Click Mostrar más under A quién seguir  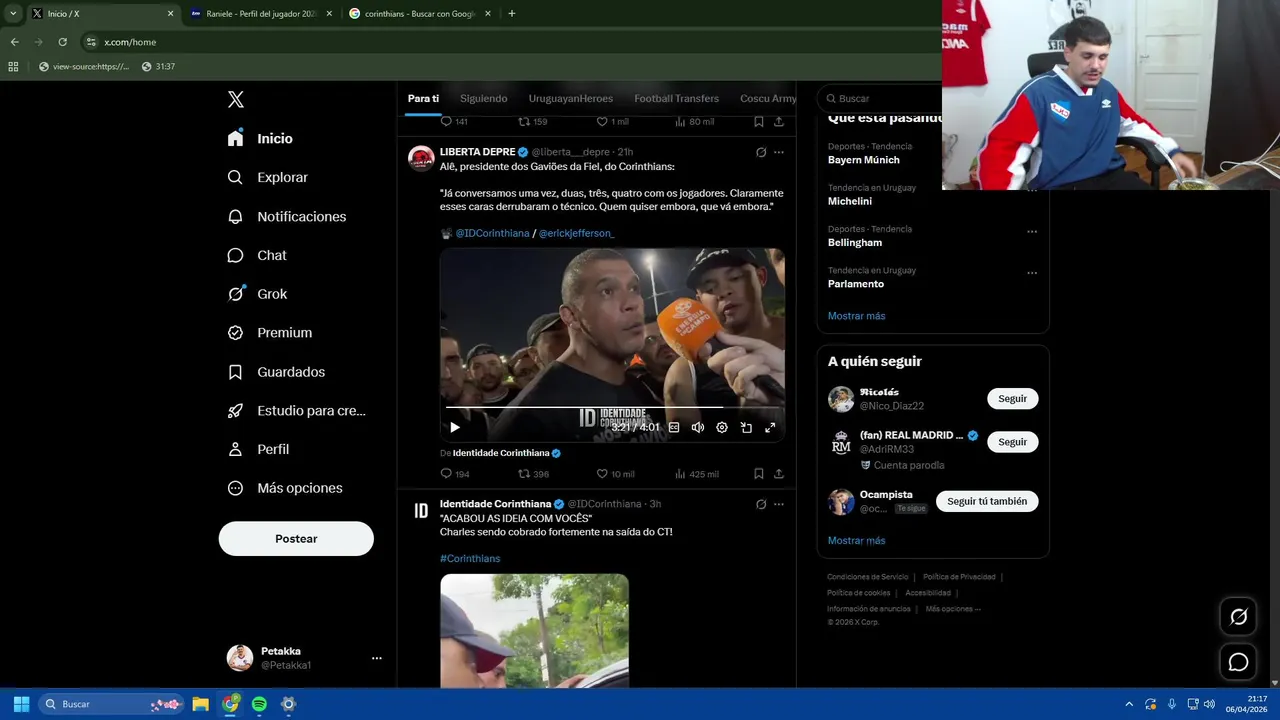856,541
